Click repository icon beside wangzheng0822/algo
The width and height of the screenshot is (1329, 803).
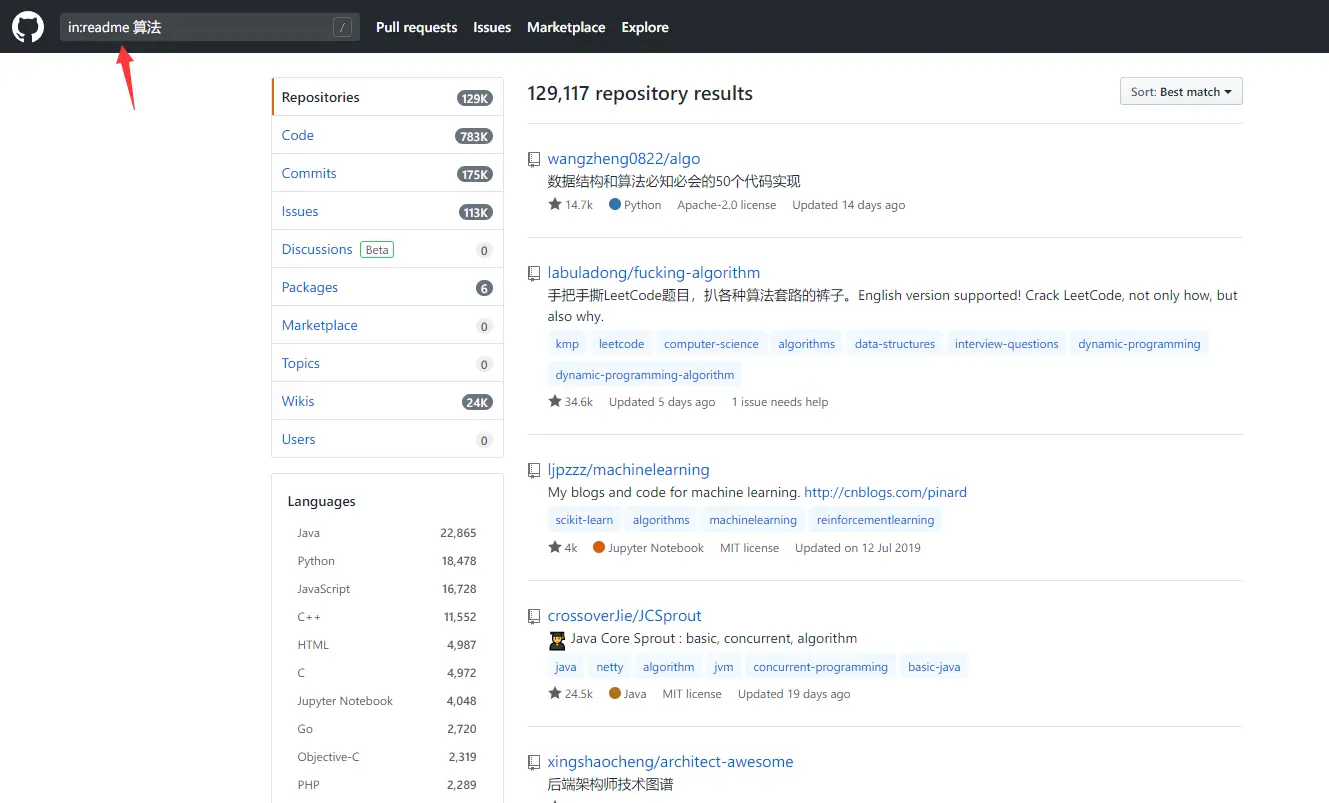(x=534, y=159)
